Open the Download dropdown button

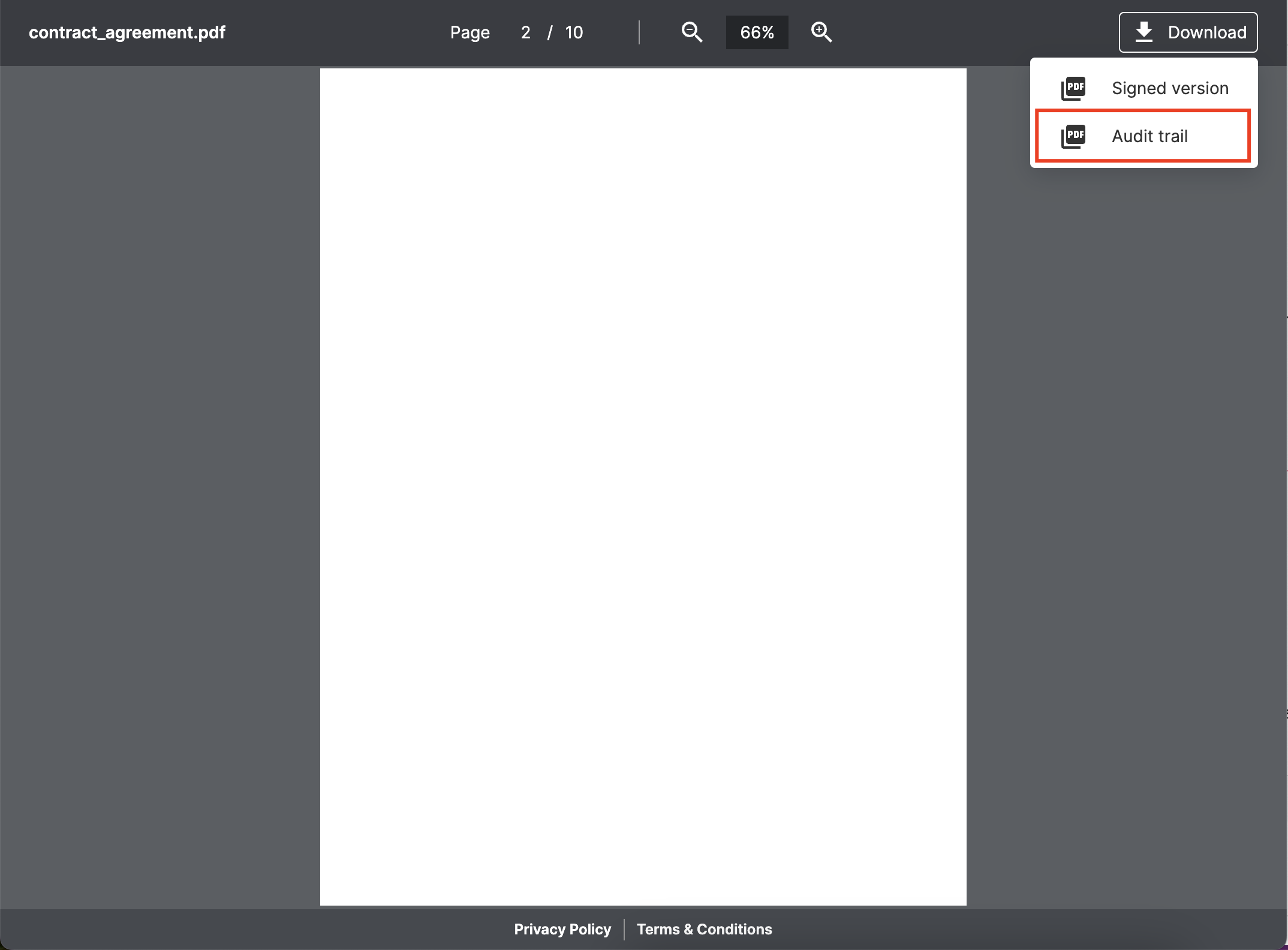click(1187, 32)
